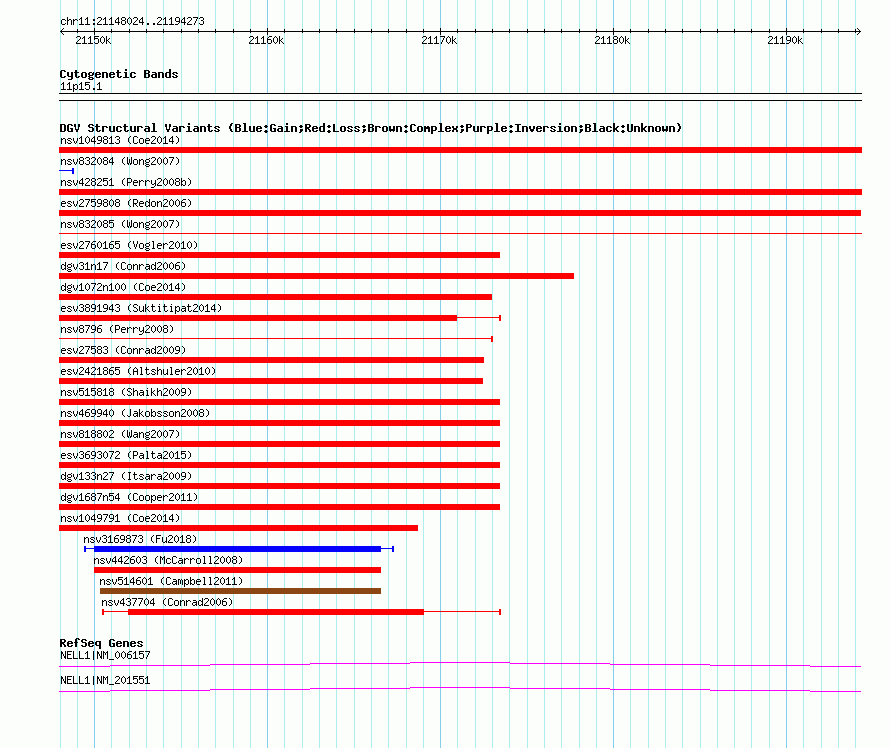The width and height of the screenshot is (890, 748).
Task: Click the nsv1049813 (Coe2014) variant label
Action: click(x=120, y=140)
